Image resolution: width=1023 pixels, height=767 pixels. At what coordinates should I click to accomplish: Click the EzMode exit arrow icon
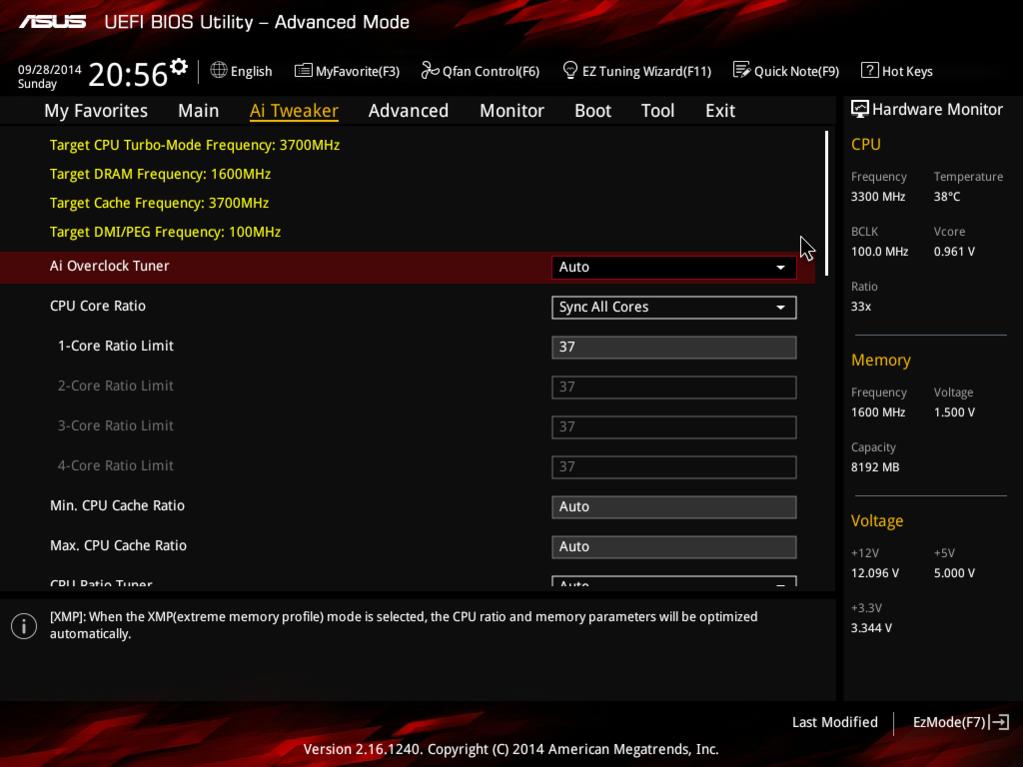pyautogui.click(x=1000, y=722)
